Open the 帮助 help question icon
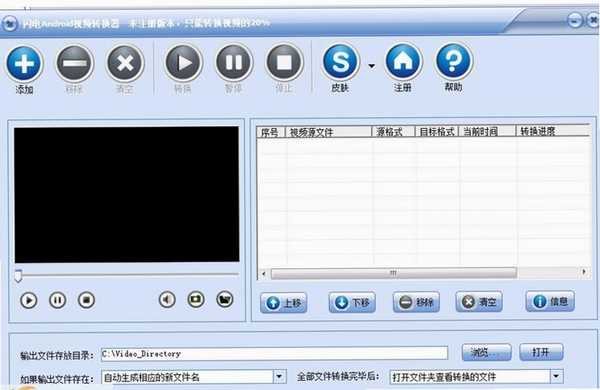This screenshot has height=390, width=600. point(454,62)
